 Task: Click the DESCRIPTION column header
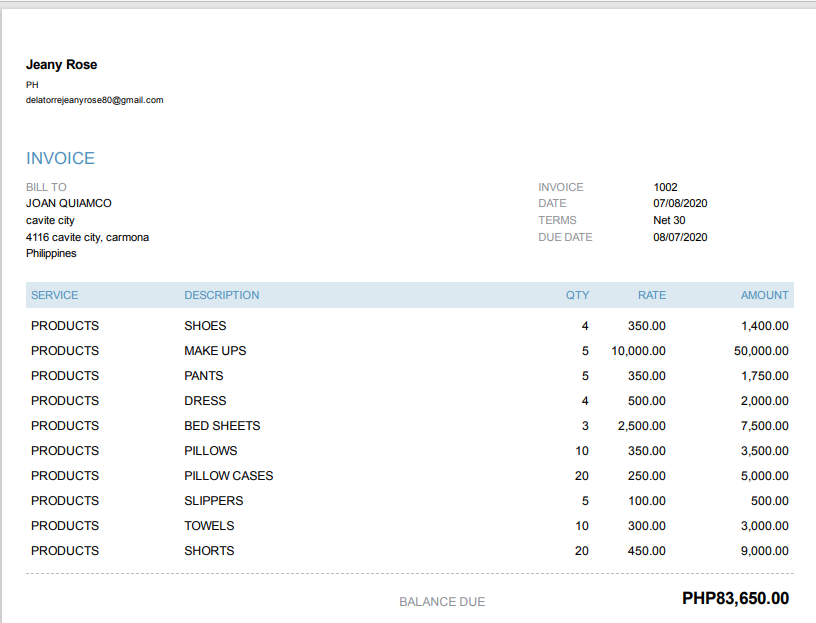click(x=222, y=295)
